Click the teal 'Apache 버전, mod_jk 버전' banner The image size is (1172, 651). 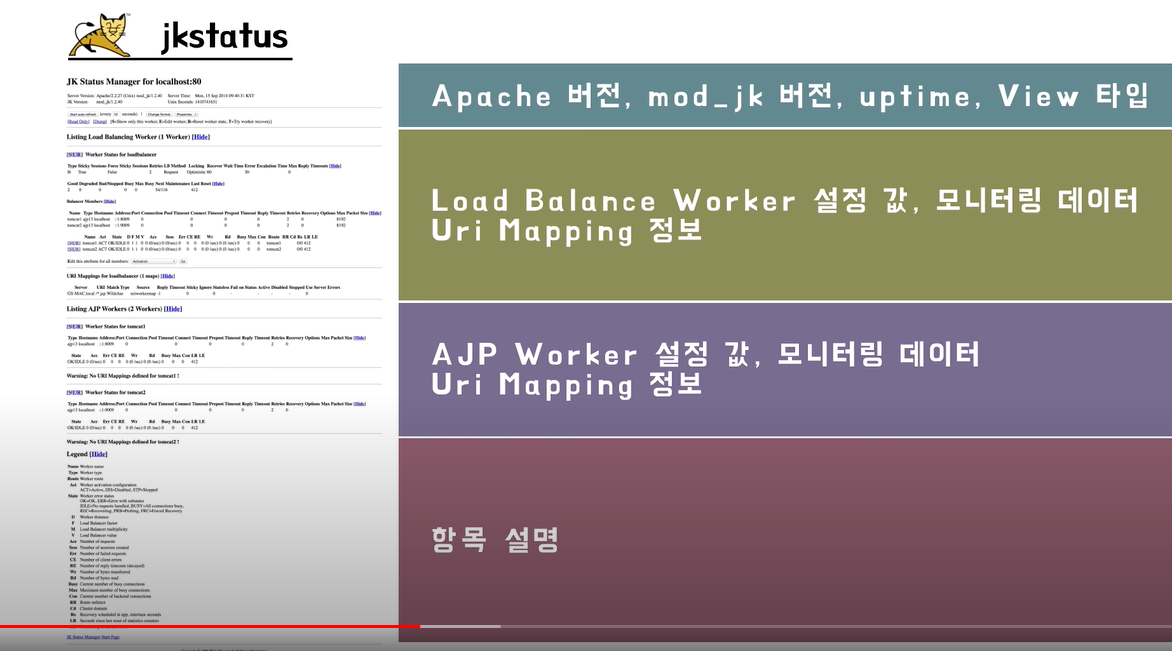pos(785,96)
